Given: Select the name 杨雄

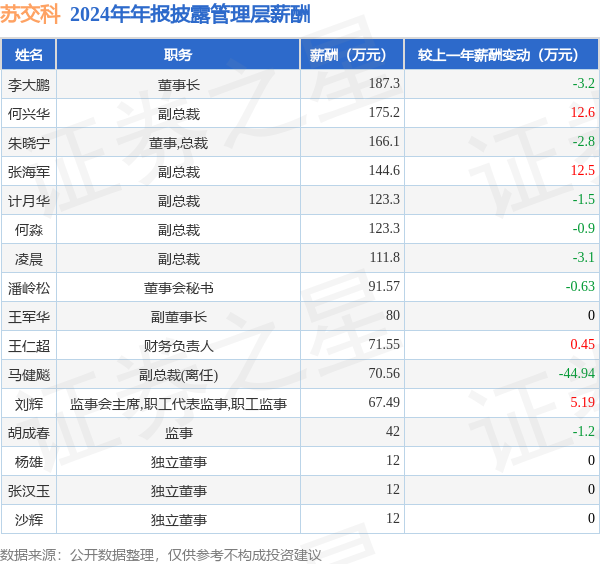Looking at the screenshot, I should tap(29, 462).
